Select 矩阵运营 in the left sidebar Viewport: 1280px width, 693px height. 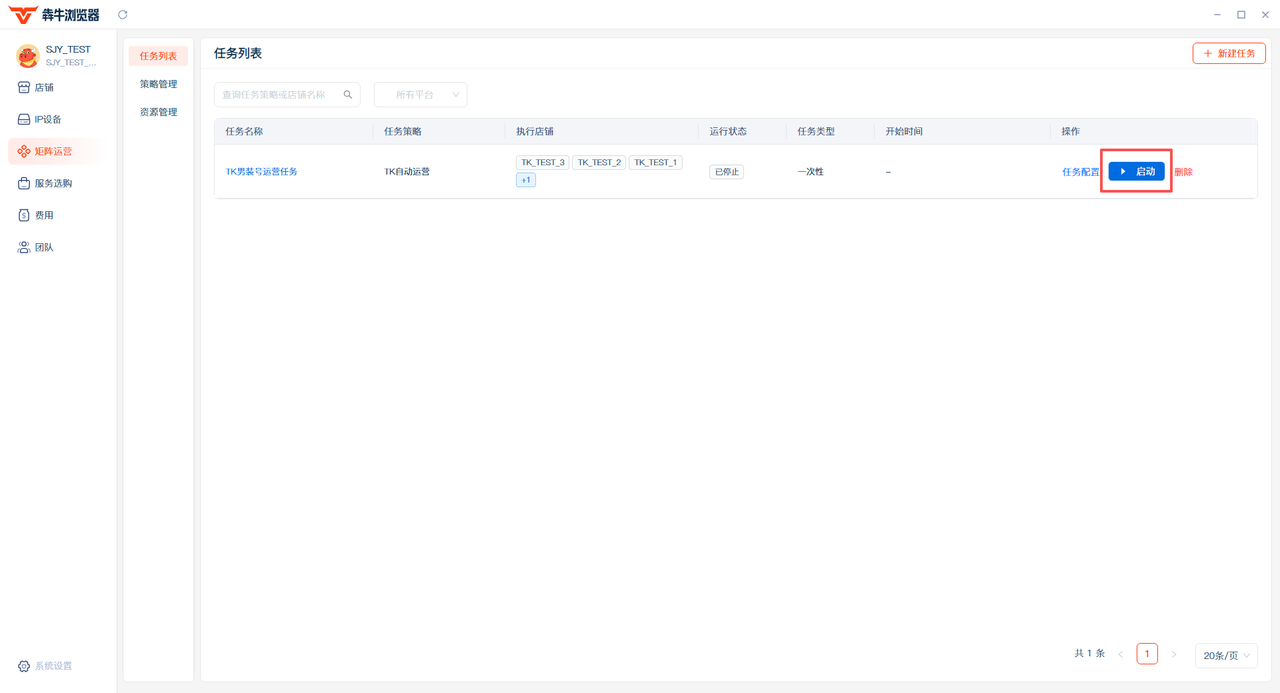[x=53, y=152]
